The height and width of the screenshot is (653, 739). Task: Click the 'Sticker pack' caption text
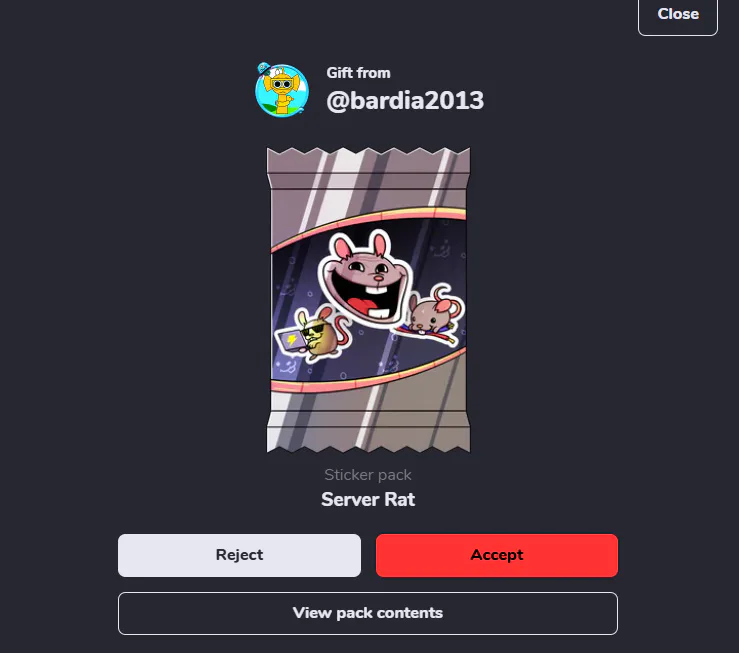point(368,475)
